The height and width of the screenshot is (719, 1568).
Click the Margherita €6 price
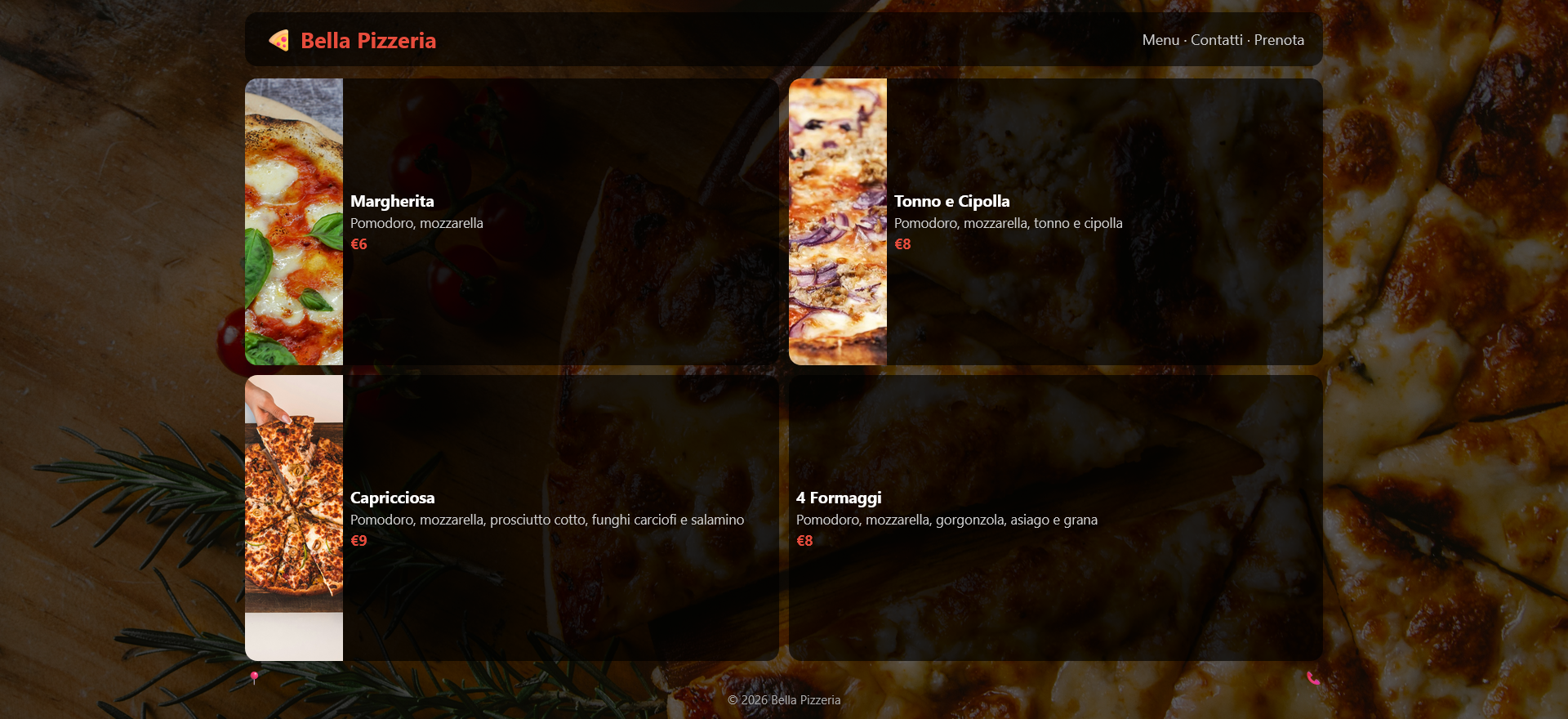click(359, 244)
